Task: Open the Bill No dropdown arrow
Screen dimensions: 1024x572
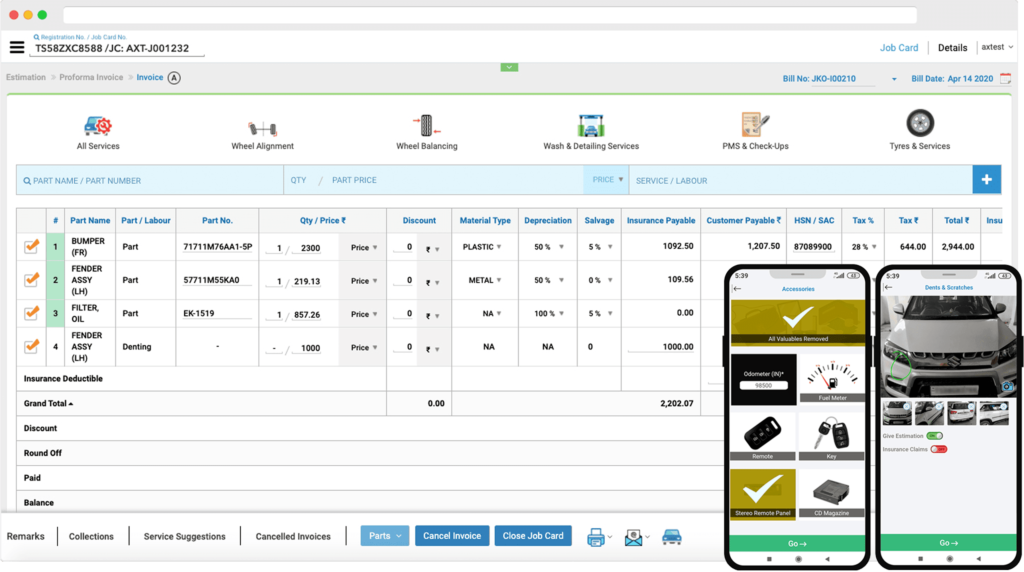Action: pos(894,80)
